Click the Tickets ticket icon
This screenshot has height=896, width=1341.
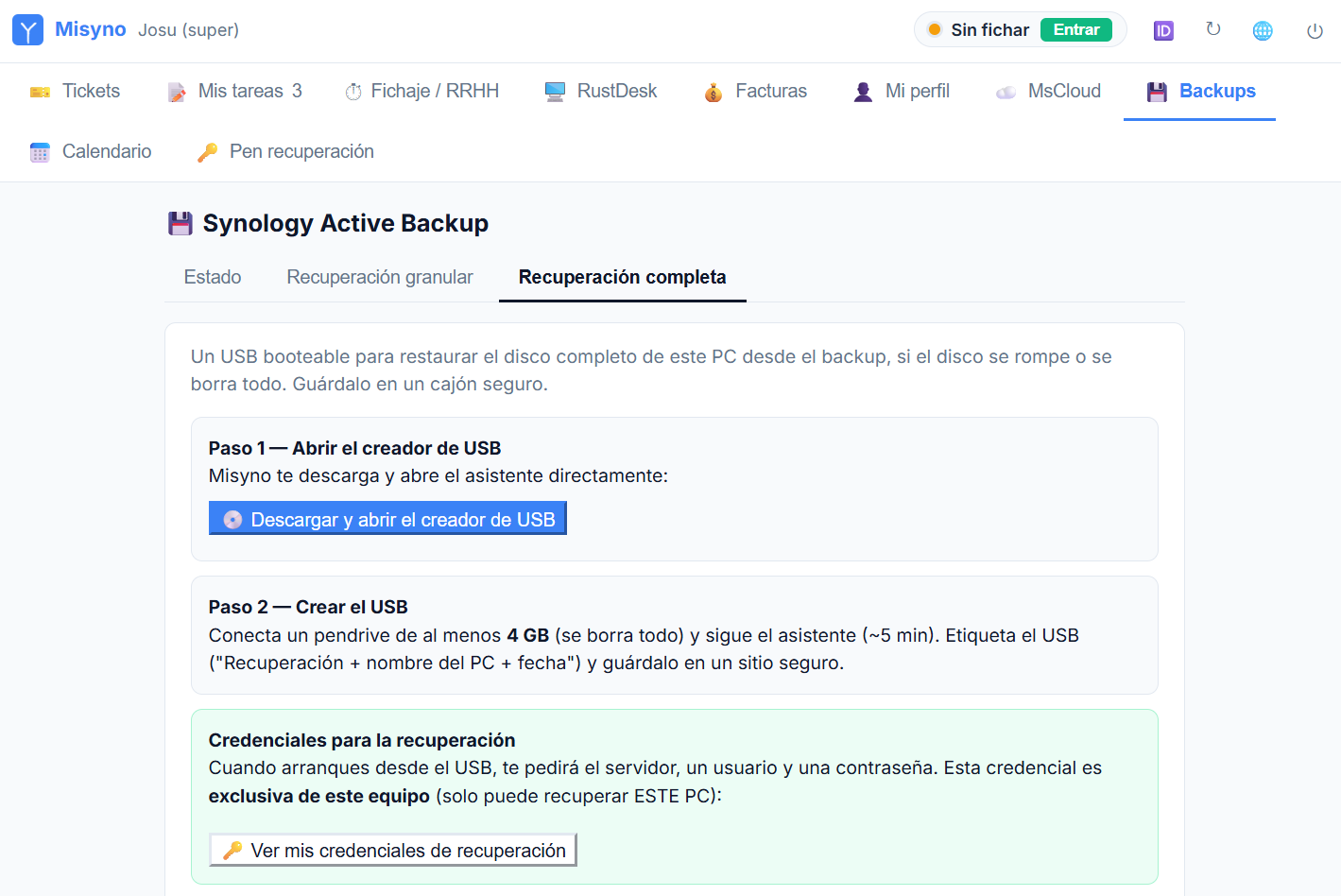pos(40,92)
